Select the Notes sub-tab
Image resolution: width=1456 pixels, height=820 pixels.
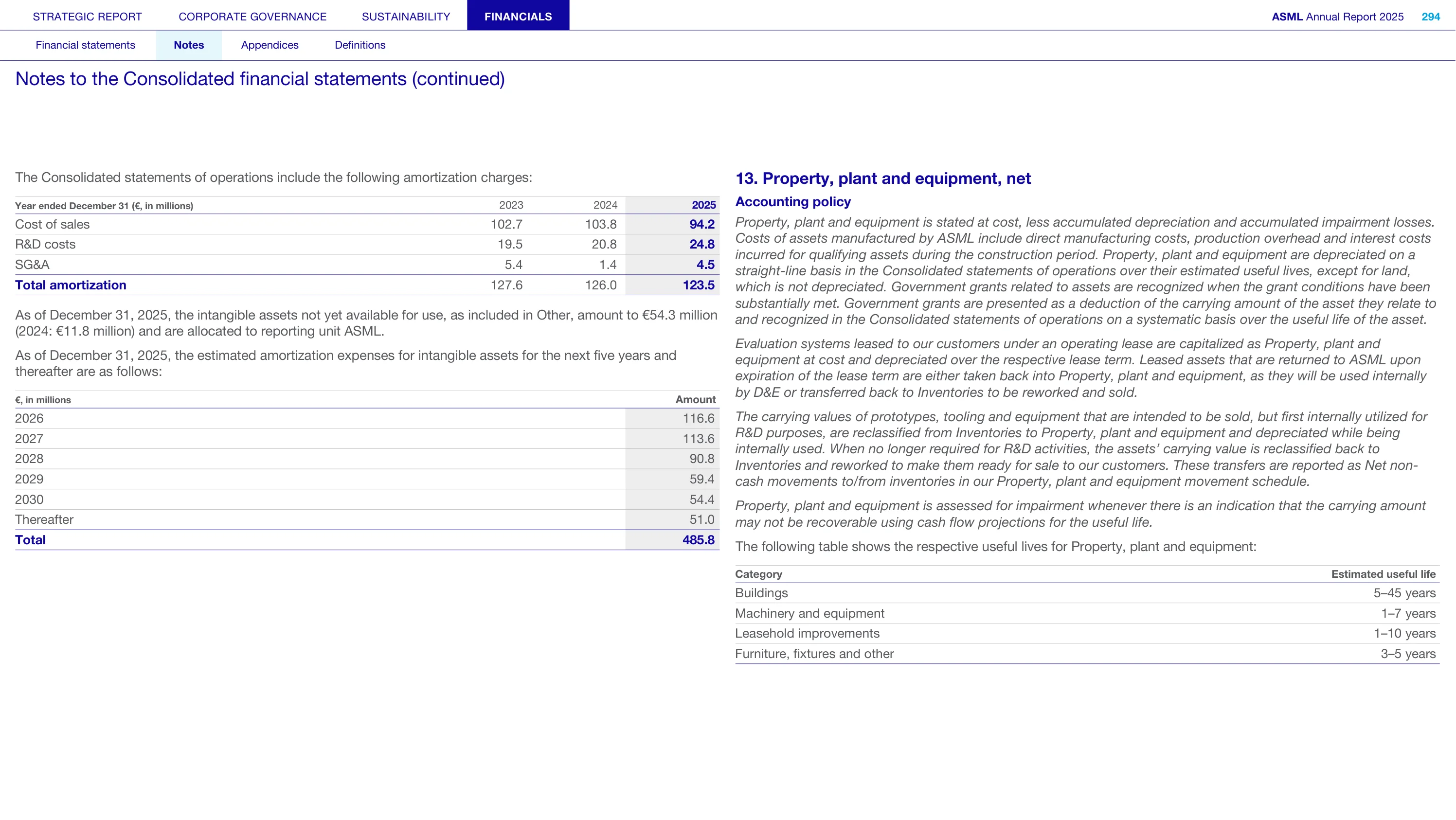tap(189, 45)
